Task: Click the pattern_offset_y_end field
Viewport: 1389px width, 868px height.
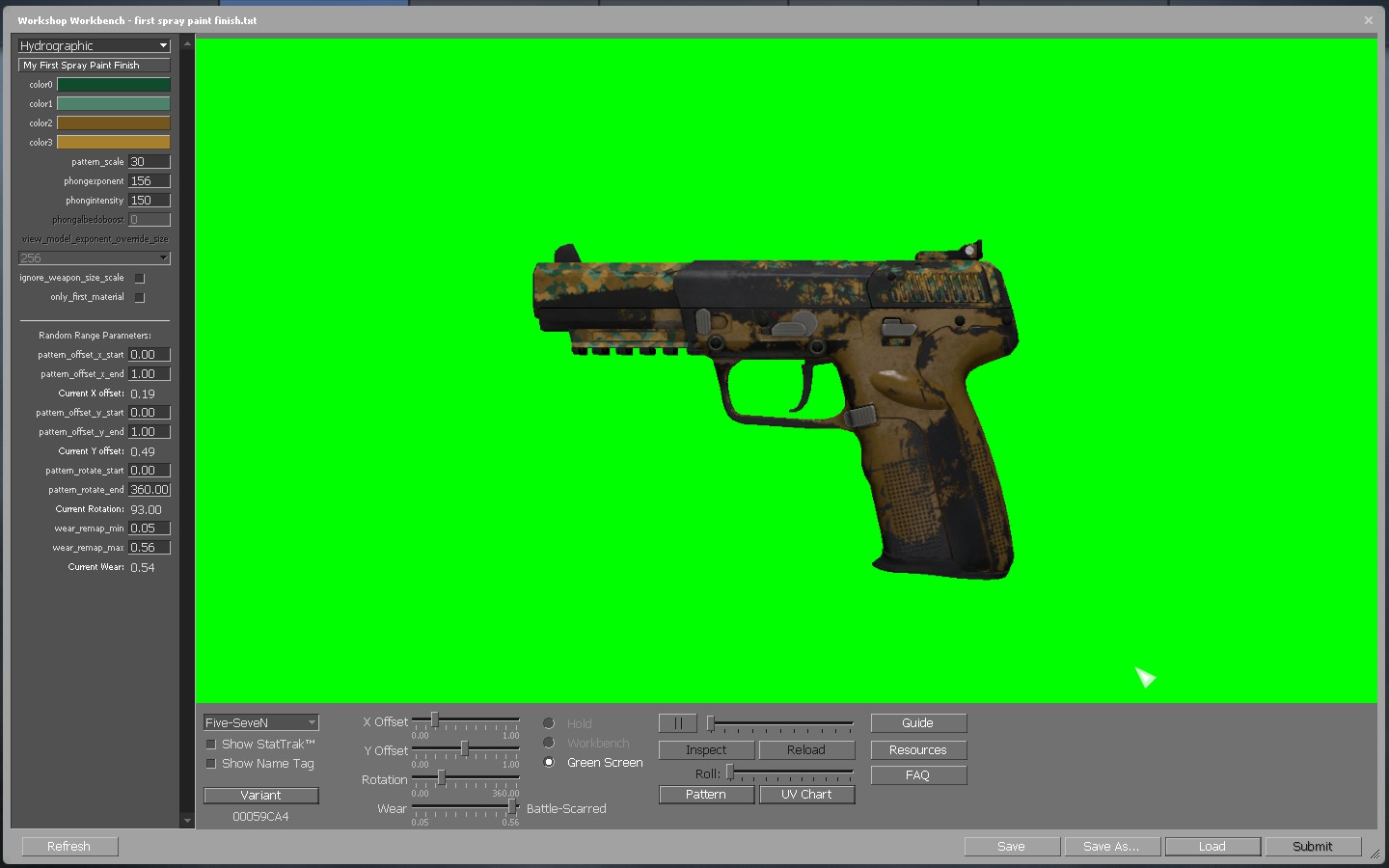Action: tap(150, 432)
